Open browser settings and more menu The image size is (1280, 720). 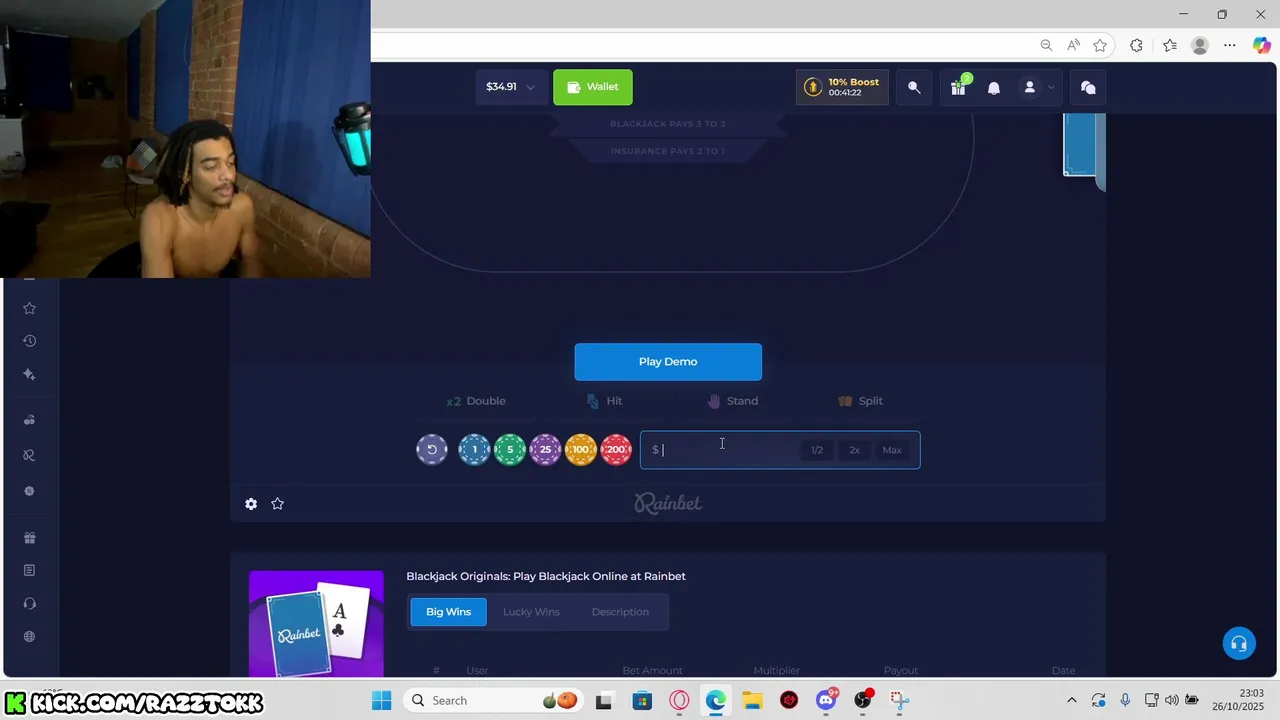[1230, 45]
